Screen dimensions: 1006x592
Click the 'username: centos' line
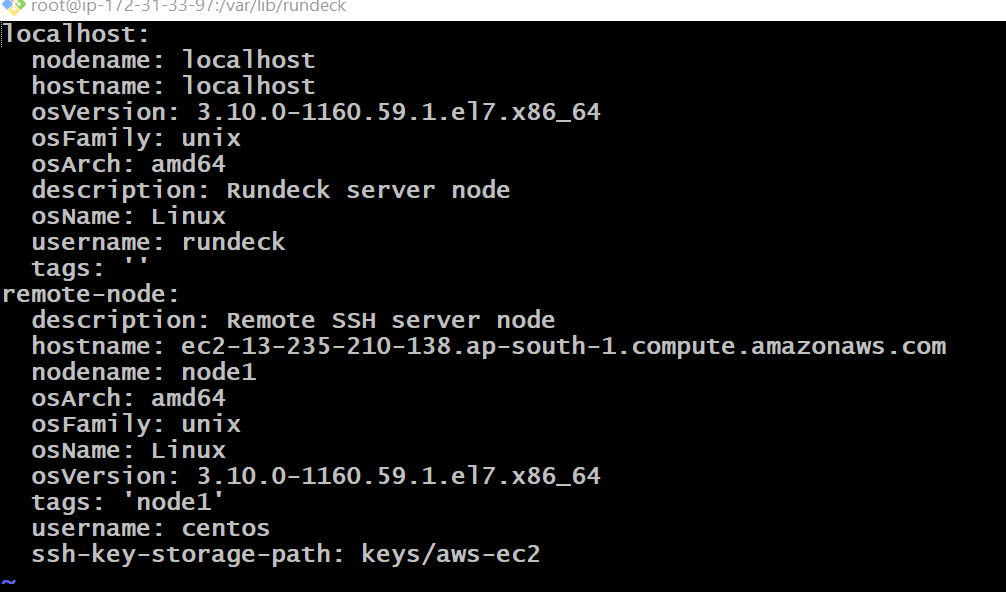click(150, 528)
